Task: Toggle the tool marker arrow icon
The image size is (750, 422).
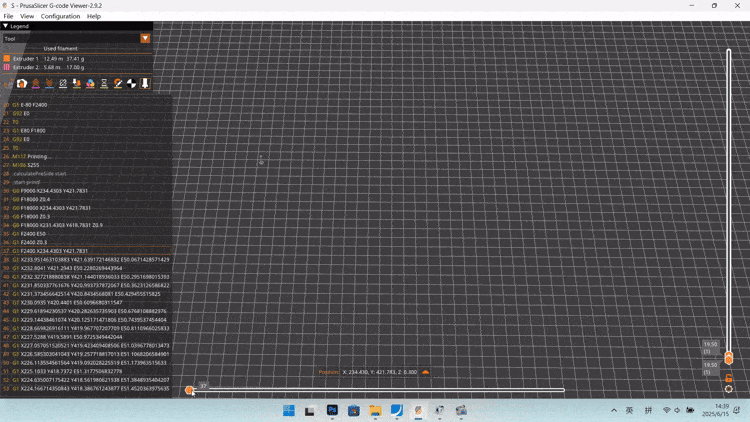Action: (x=145, y=84)
